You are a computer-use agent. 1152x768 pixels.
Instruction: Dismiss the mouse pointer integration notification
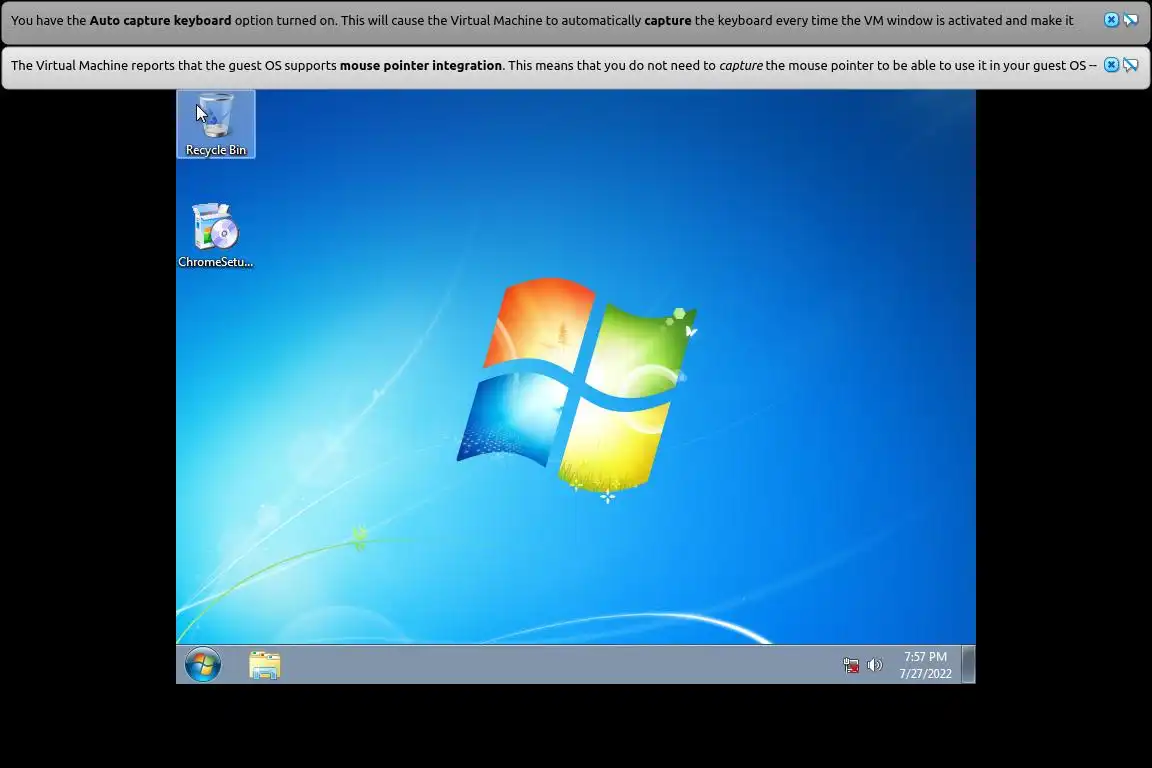[x=1112, y=65]
